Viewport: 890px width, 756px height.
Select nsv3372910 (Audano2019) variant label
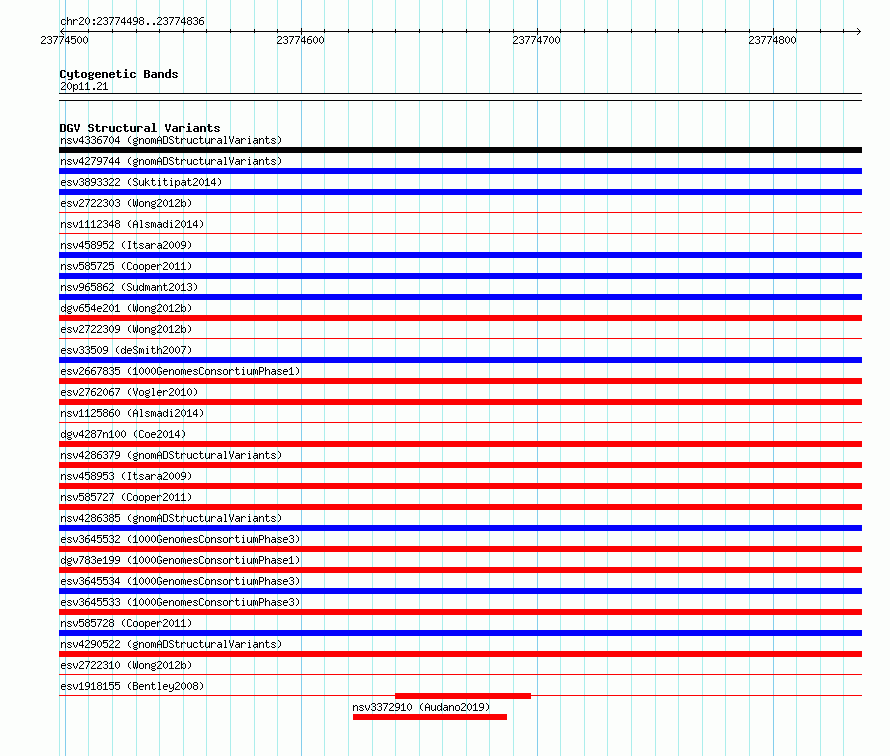point(421,707)
